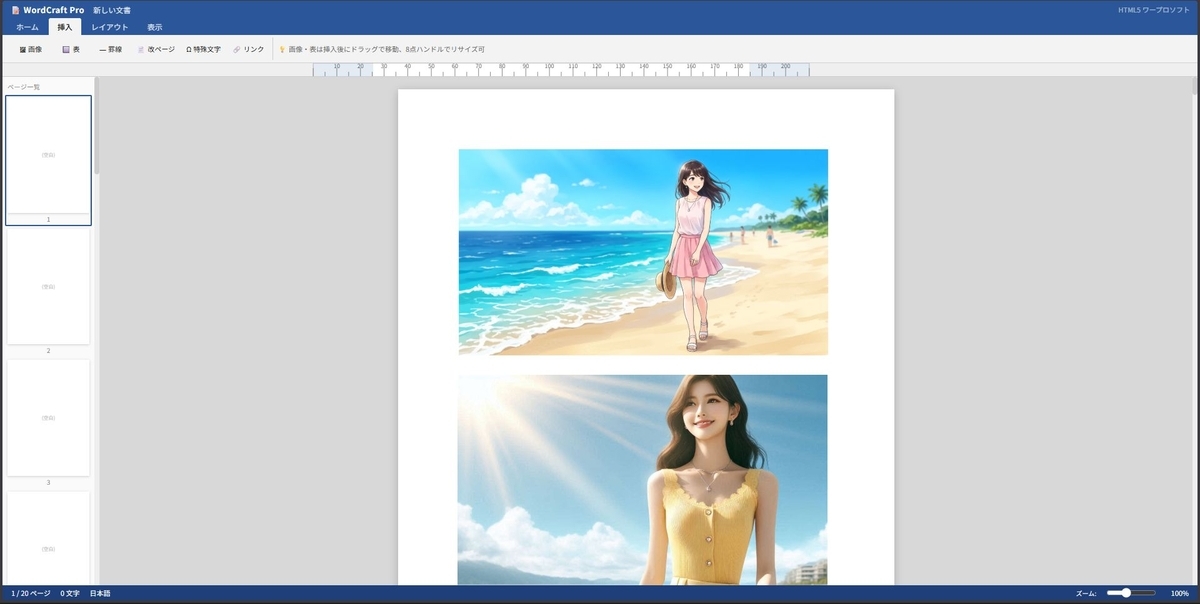Select the yellow dress woman image
1200x604 pixels.
pos(643,480)
